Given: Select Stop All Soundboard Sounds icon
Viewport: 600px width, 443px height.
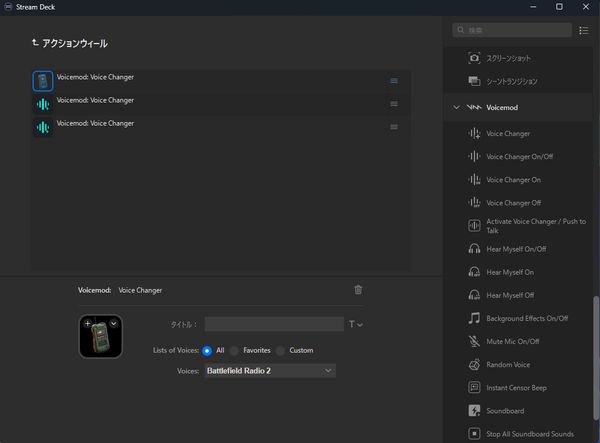Looking at the screenshot, I should click(474, 434).
